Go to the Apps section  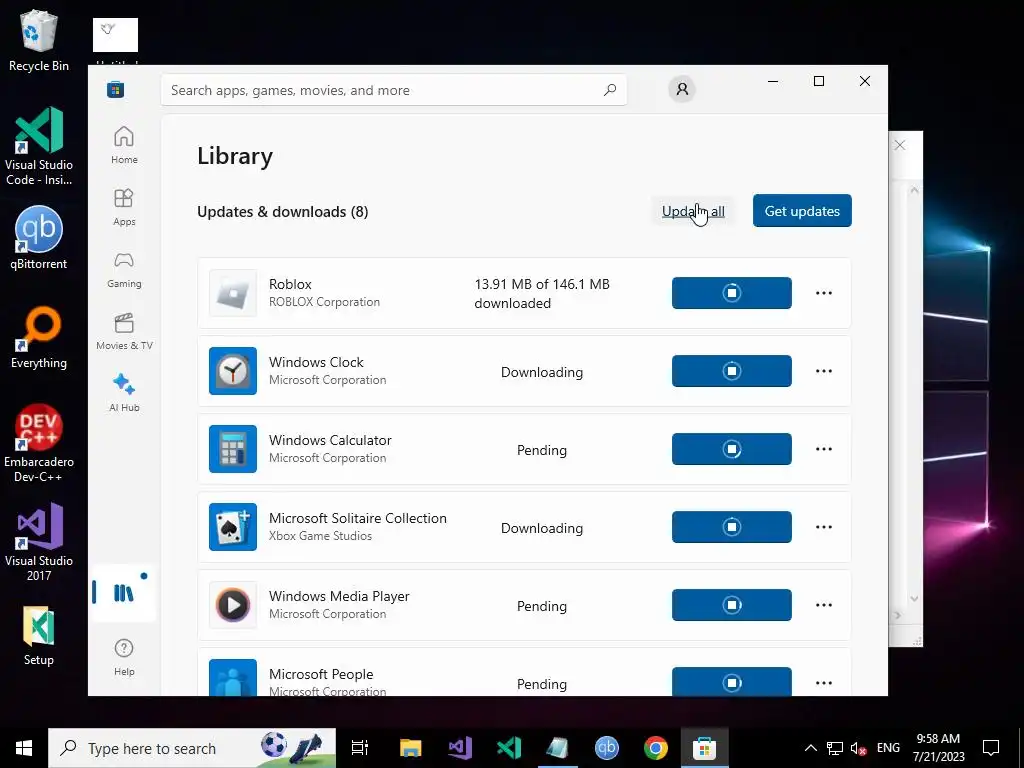click(x=124, y=207)
